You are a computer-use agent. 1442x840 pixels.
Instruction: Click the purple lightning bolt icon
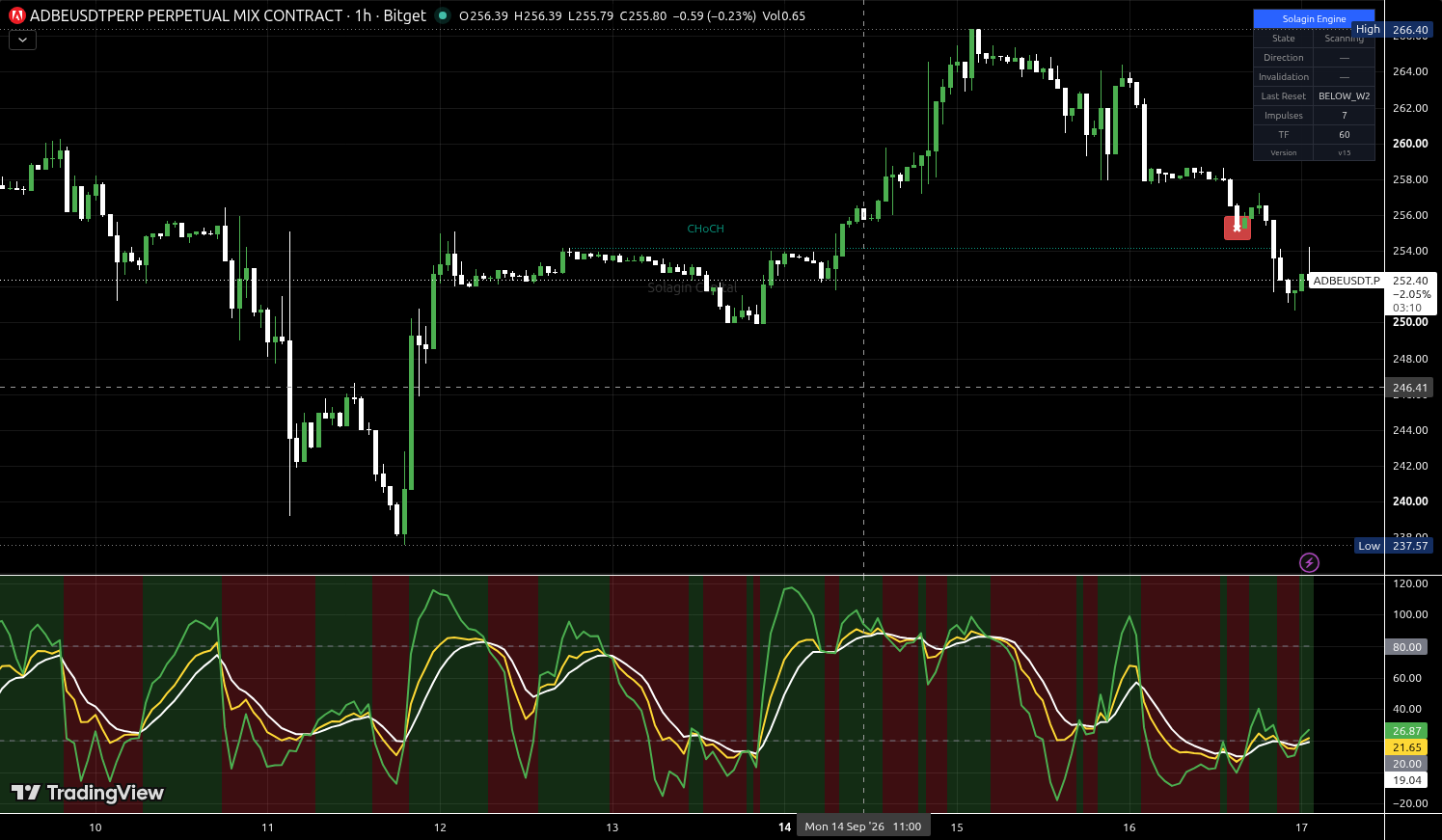click(x=1309, y=562)
